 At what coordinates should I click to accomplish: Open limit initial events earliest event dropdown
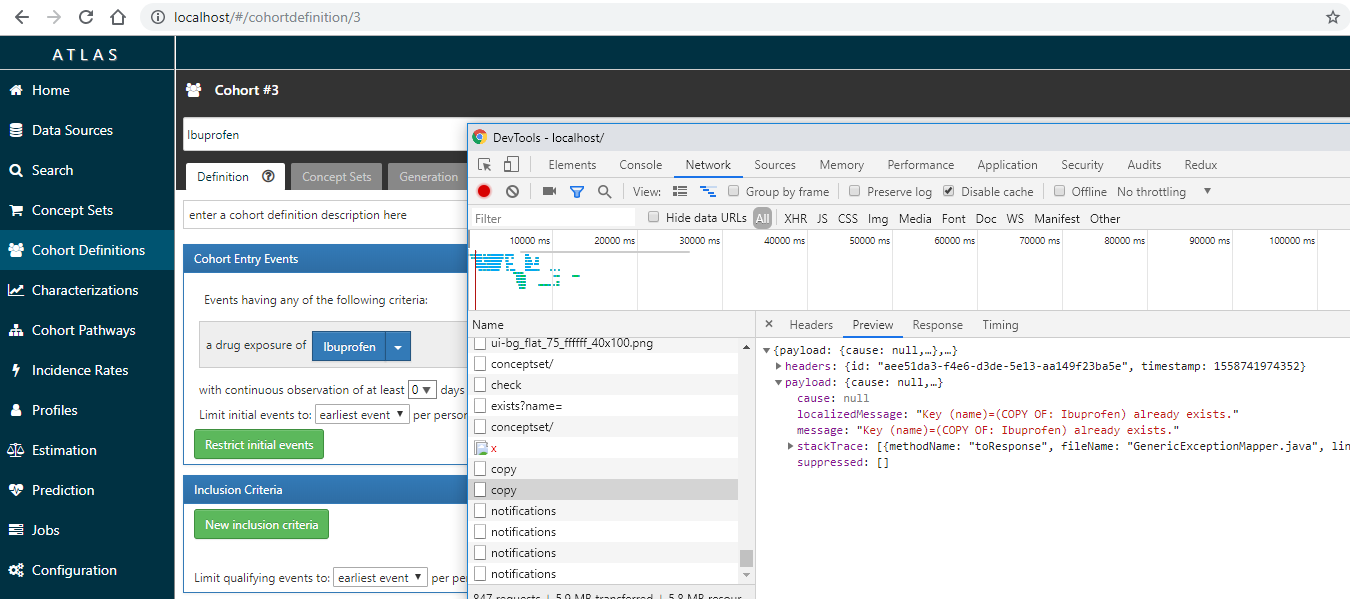click(362, 414)
